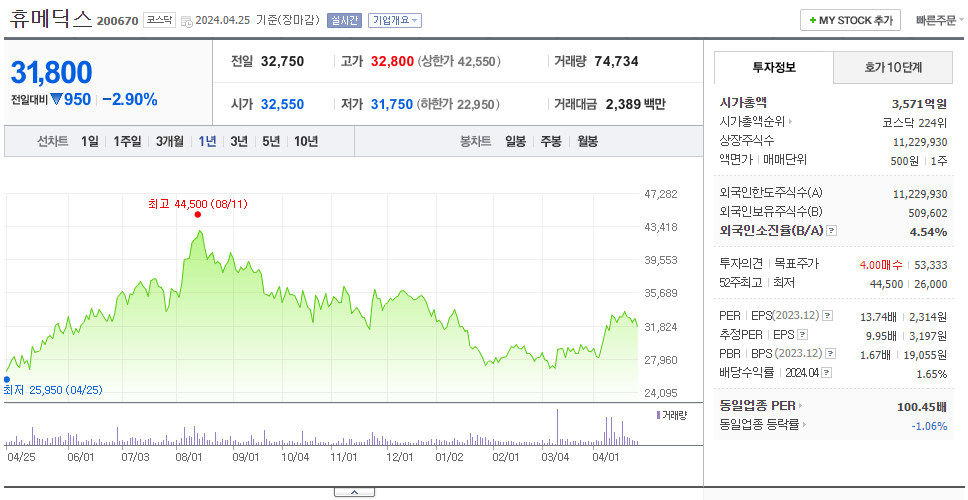The height and width of the screenshot is (500, 968).
Task: Click the 외국인소진율 value 4.54%
Action: coord(928,231)
